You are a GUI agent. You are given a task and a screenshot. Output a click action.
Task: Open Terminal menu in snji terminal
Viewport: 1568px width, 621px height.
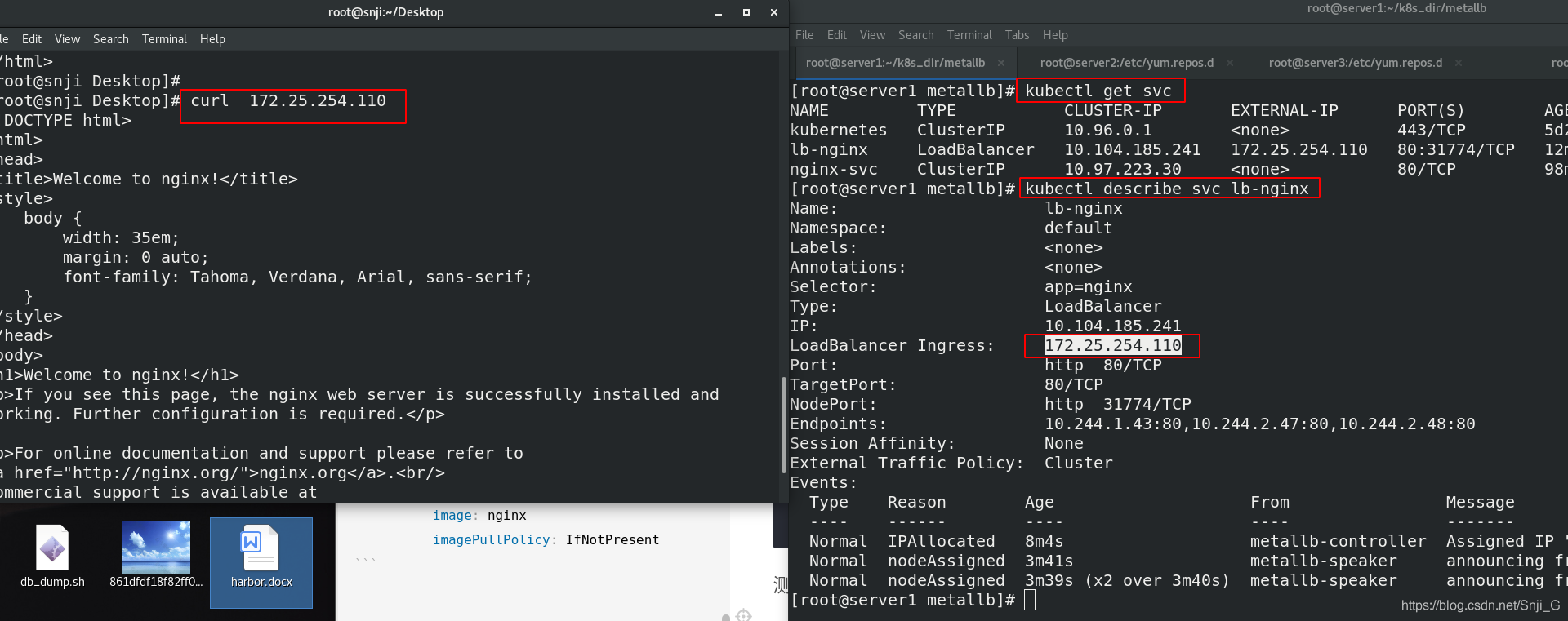(164, 39)
